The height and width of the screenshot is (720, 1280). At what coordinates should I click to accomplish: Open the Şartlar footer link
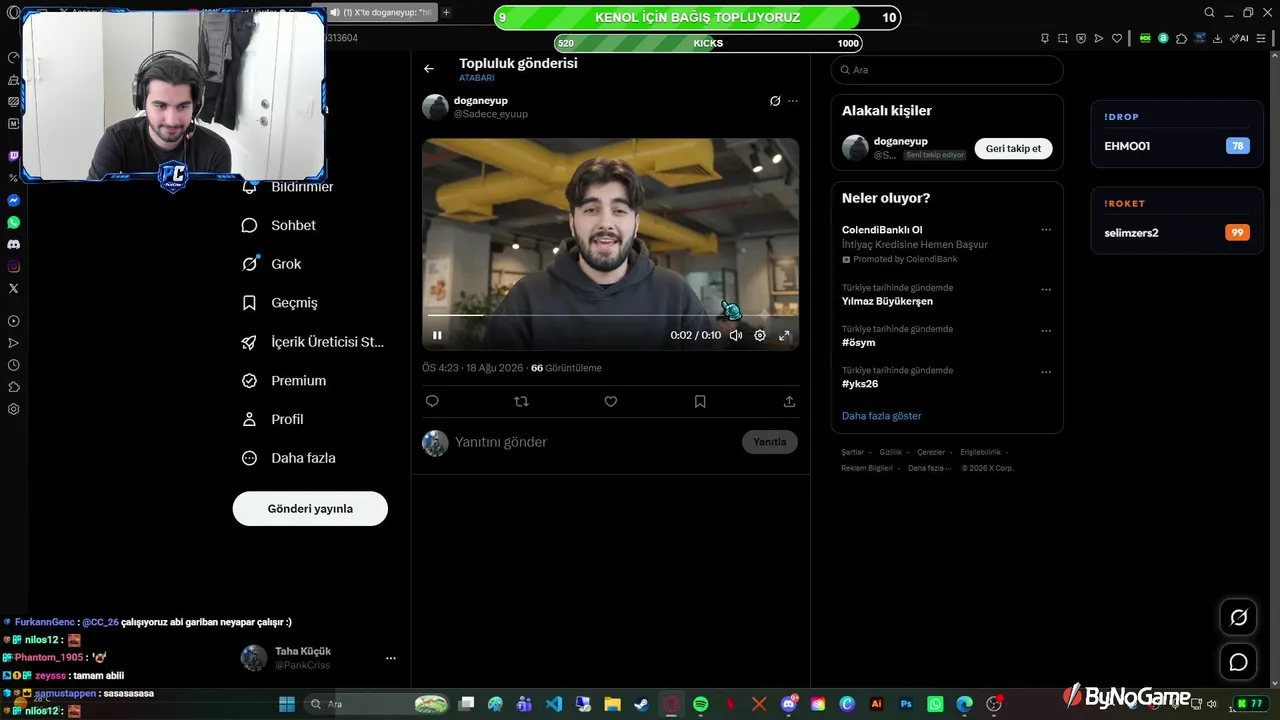tap(852, 453)
